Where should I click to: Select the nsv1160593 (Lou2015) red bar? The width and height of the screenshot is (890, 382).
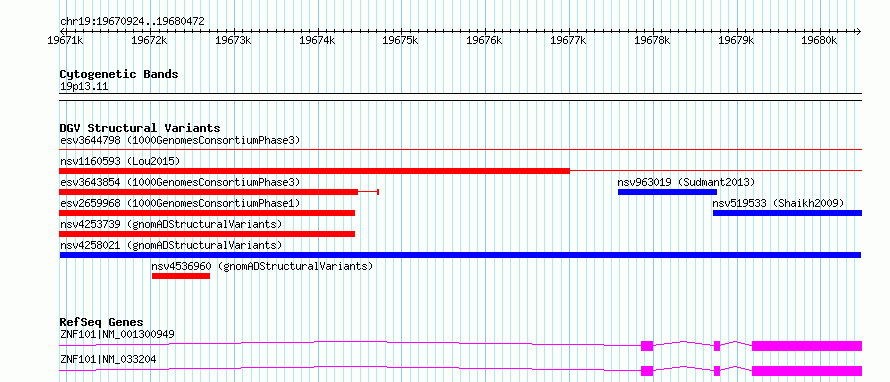pos(314,171)
